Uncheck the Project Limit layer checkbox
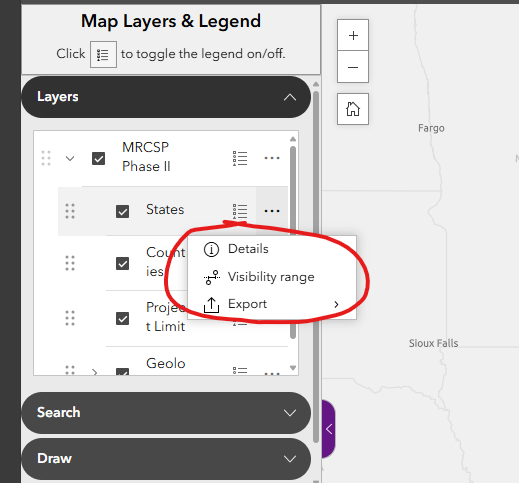 pyautogui.click(x=122, y=319)
